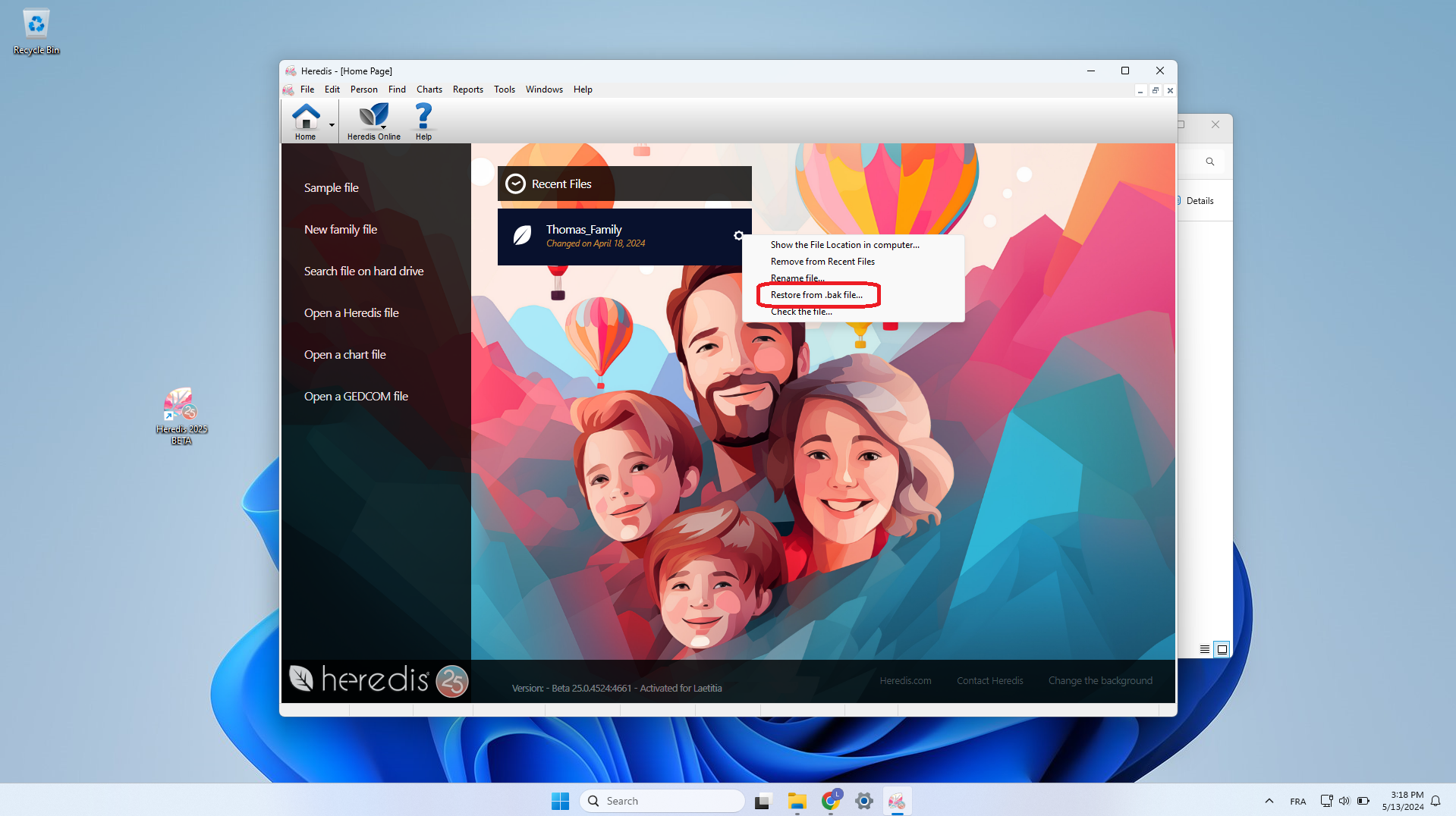Click the Heredis 25 logo
1456x816 pixels.
point(379,679)
